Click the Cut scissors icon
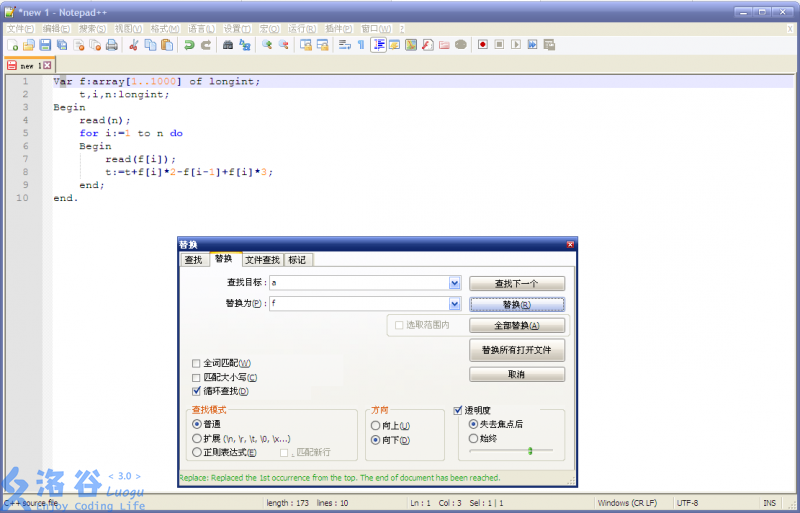The height and width of the screenshot is (513, 800). [x=134, y=45]
